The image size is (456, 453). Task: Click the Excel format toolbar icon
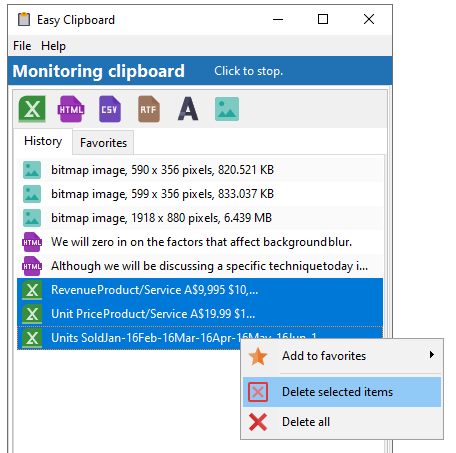32,109
